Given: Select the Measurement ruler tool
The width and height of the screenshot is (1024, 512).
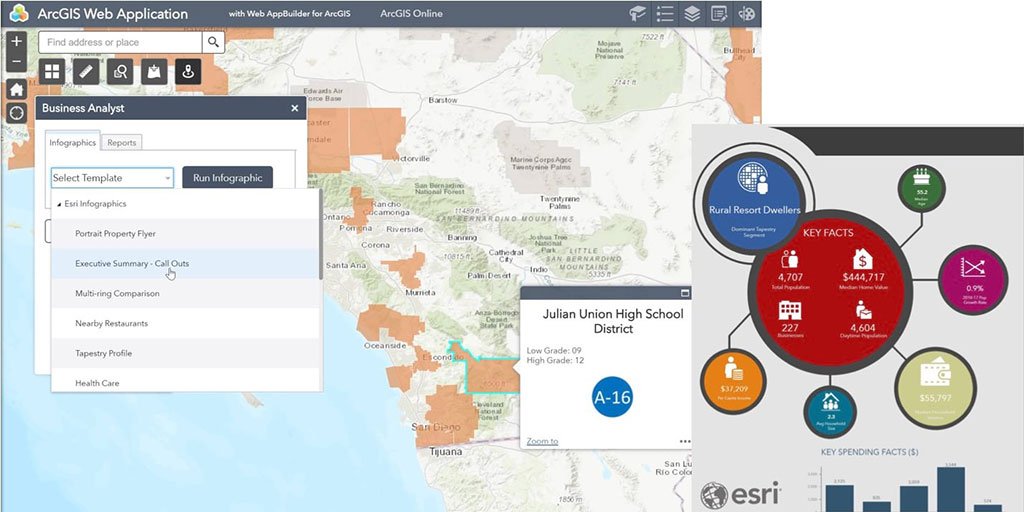Looking at the screenshot, I should pos(86,72).
